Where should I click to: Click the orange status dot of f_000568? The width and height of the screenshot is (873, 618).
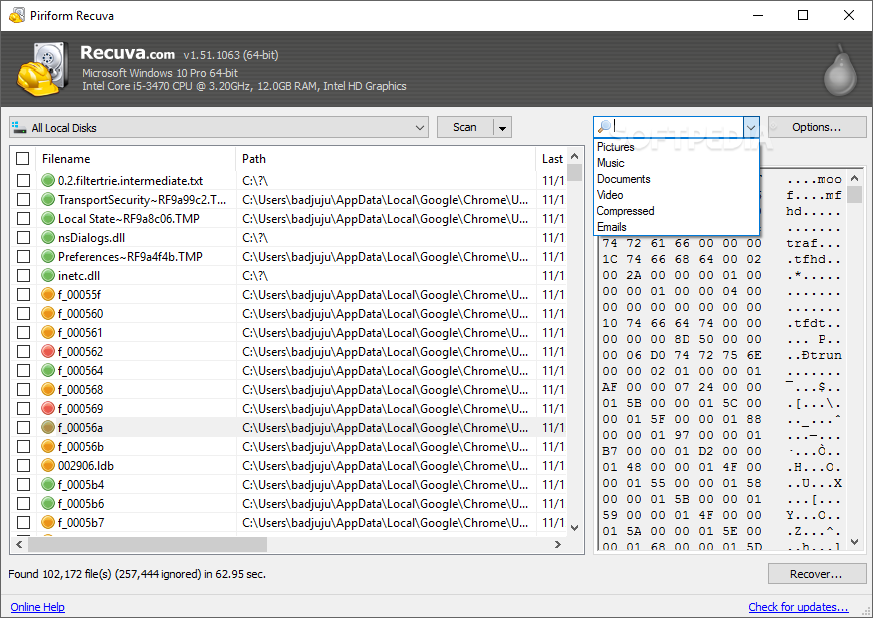(x=48, y=389)
